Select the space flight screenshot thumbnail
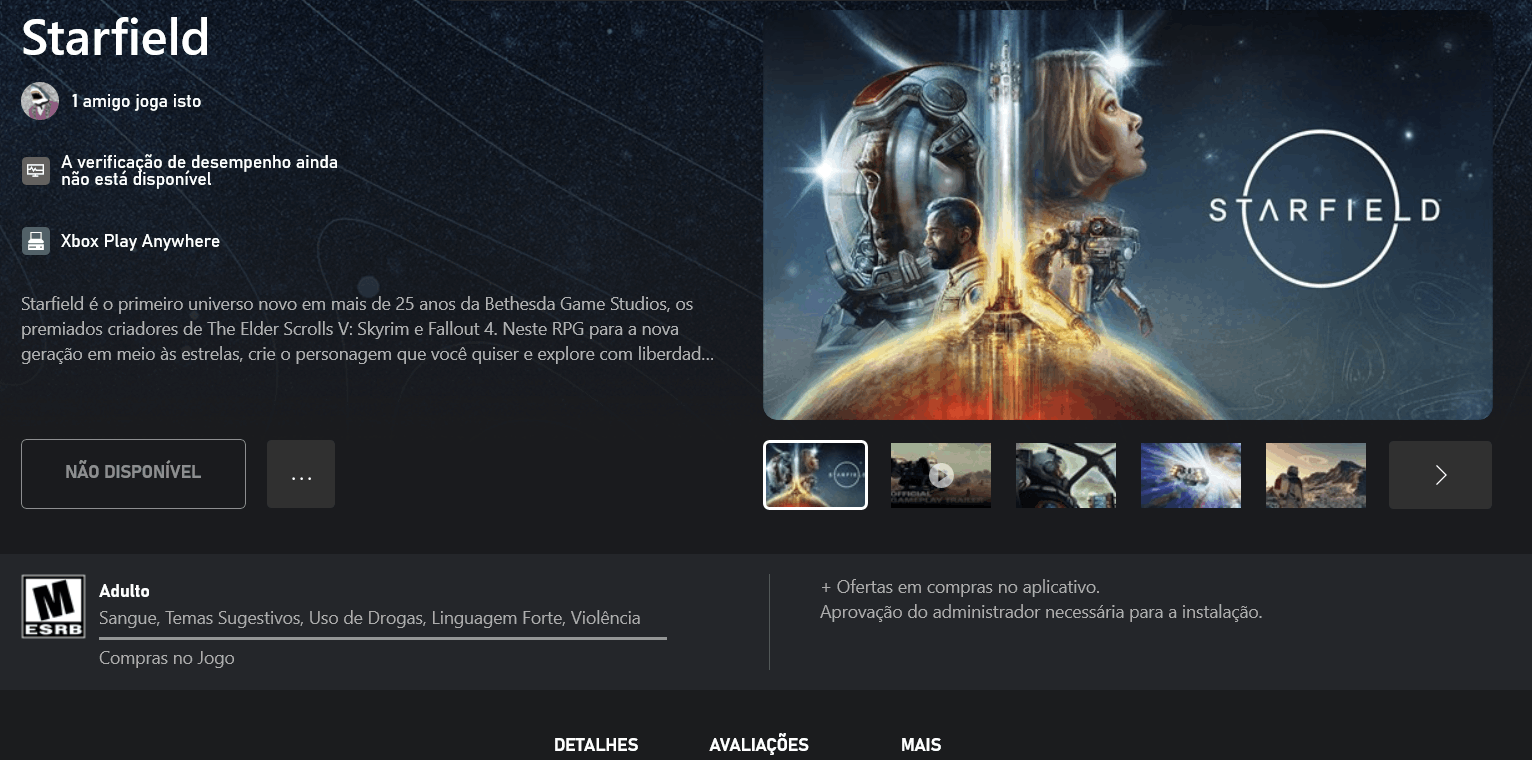The image size is (1532, 760). click(x=1191, y=476)
